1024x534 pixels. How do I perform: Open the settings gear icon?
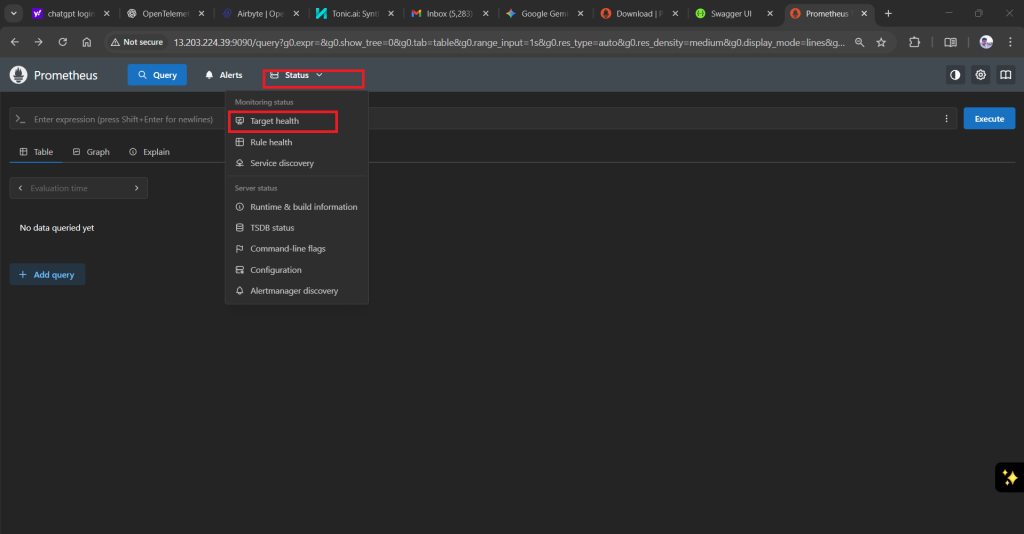pos(980,75)
